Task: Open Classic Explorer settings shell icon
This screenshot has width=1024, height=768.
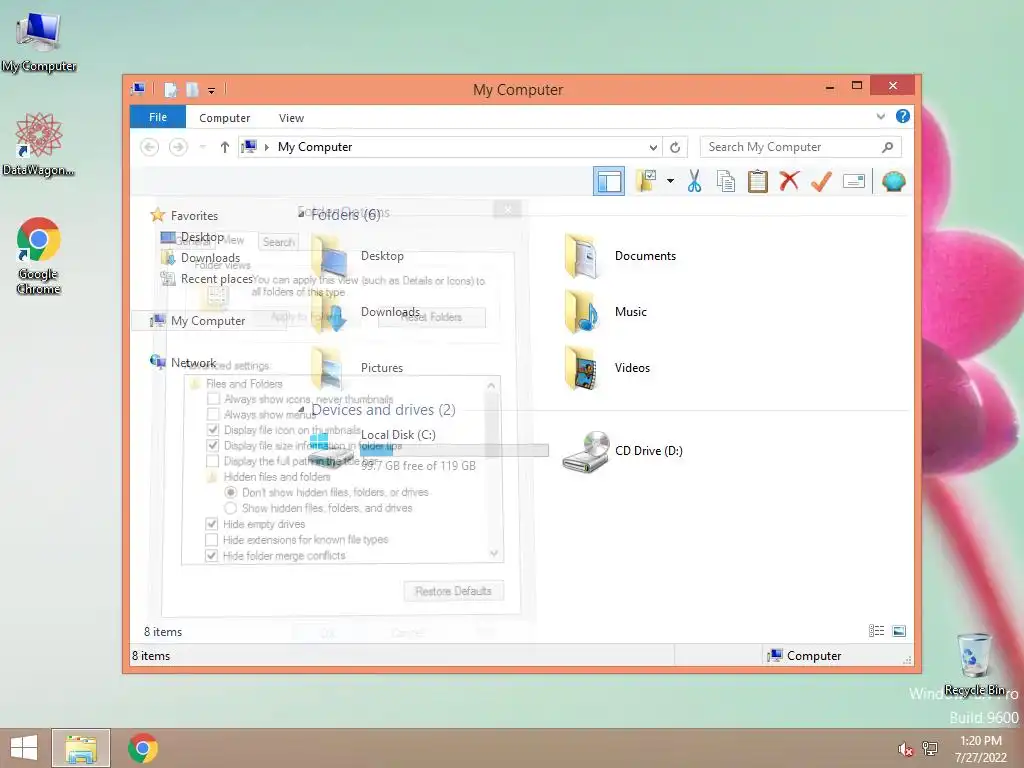Action: (x=893, y=181)
